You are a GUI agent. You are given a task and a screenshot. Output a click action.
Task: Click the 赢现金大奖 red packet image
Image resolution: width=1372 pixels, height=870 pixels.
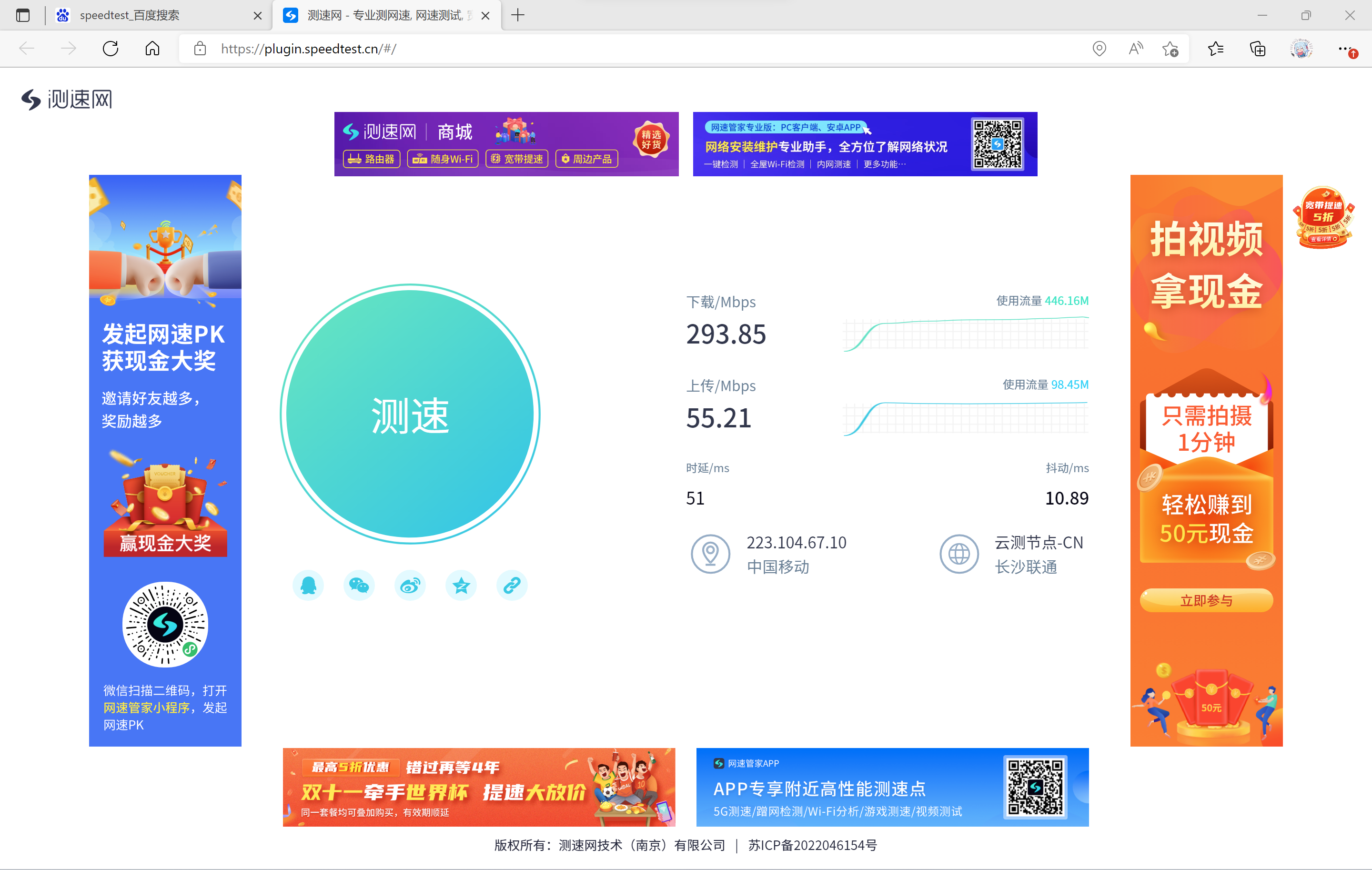pyautogui.click(x=165, y=504)
